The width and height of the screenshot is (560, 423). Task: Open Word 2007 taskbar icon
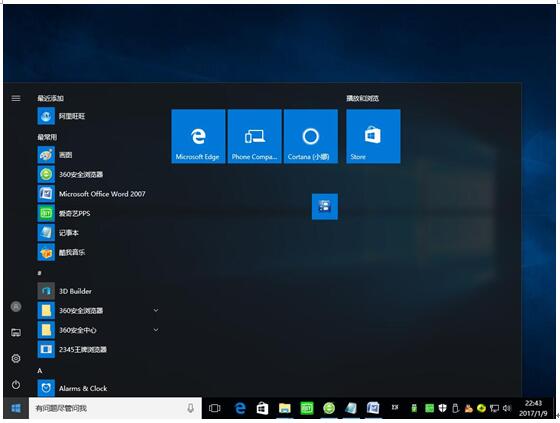click(373, 408)
